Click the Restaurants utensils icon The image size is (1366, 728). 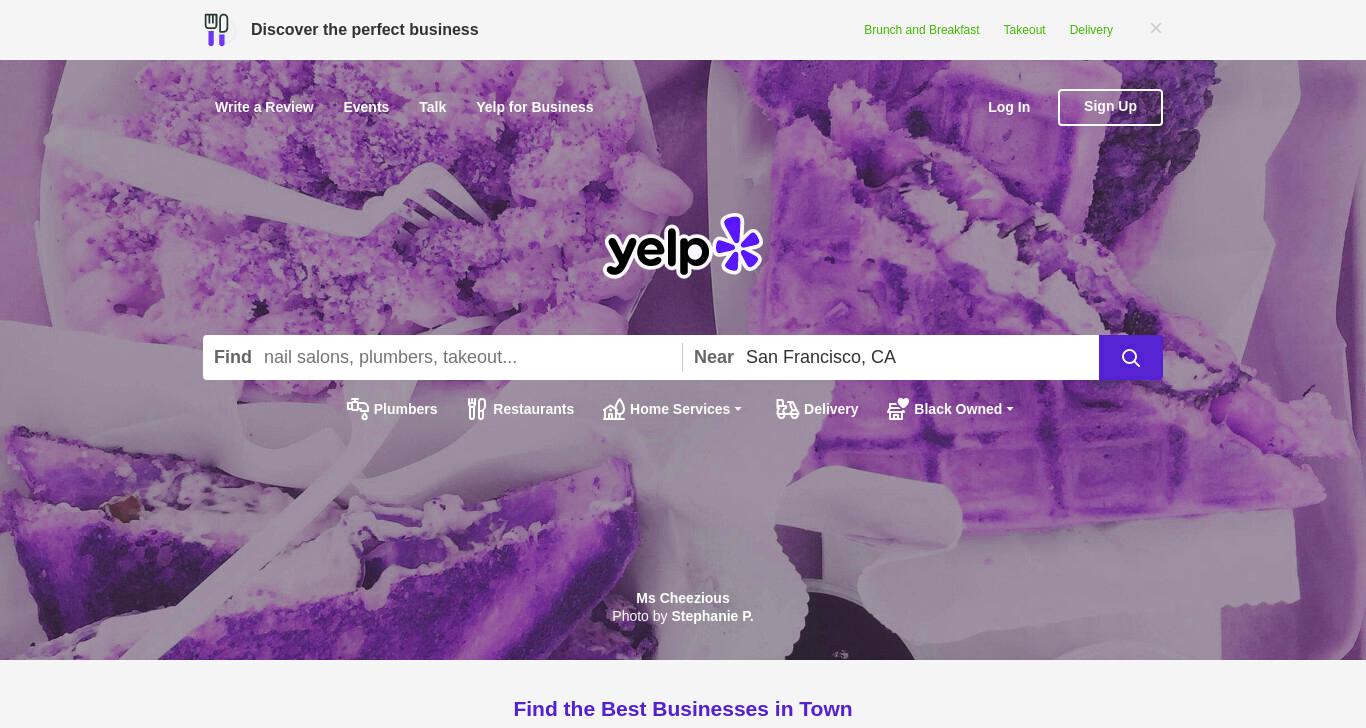tap(477, 408)
